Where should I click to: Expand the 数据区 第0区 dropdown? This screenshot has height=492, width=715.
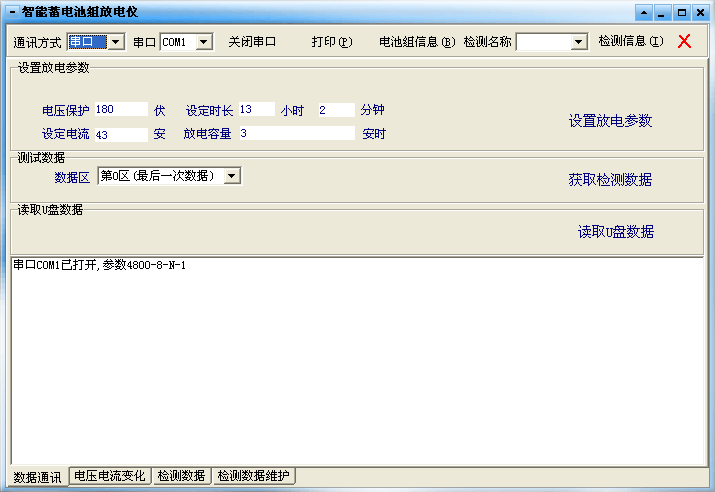tap(232, 176)
